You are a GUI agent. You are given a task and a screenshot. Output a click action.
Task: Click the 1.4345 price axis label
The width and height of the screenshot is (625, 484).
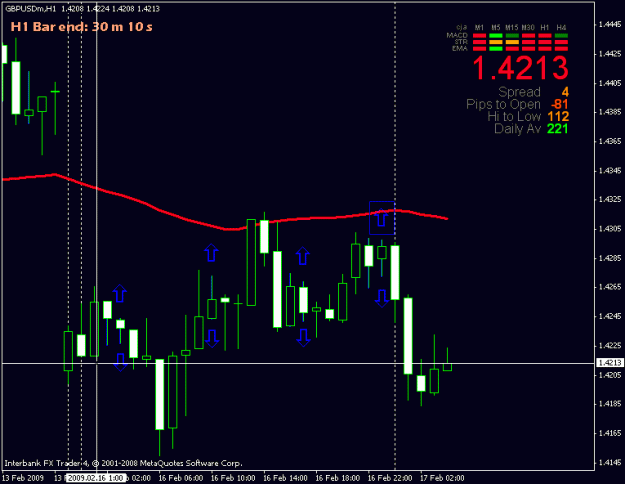coord(610,171)
